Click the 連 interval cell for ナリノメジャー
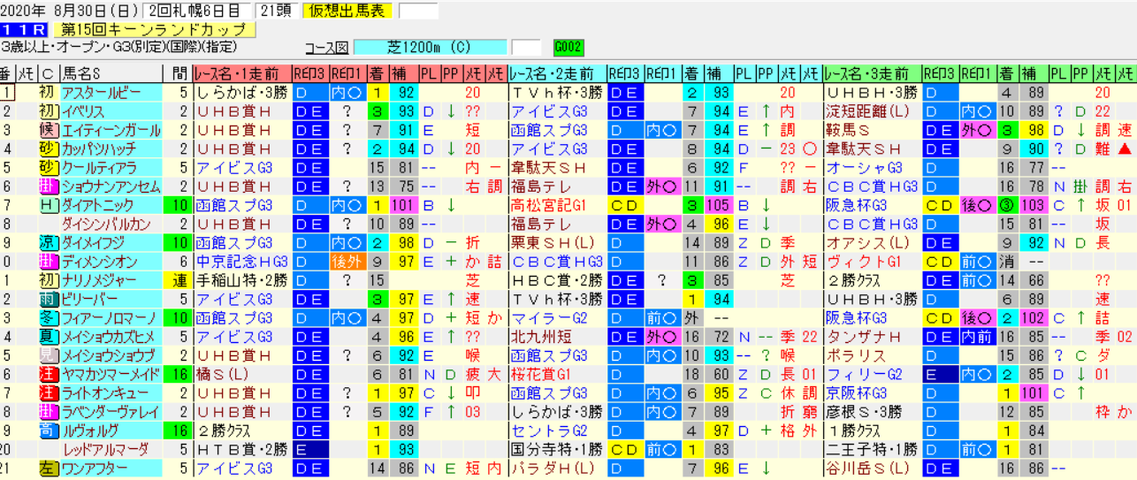Screen dimensions: 1137x480 [x=178, y=281]
